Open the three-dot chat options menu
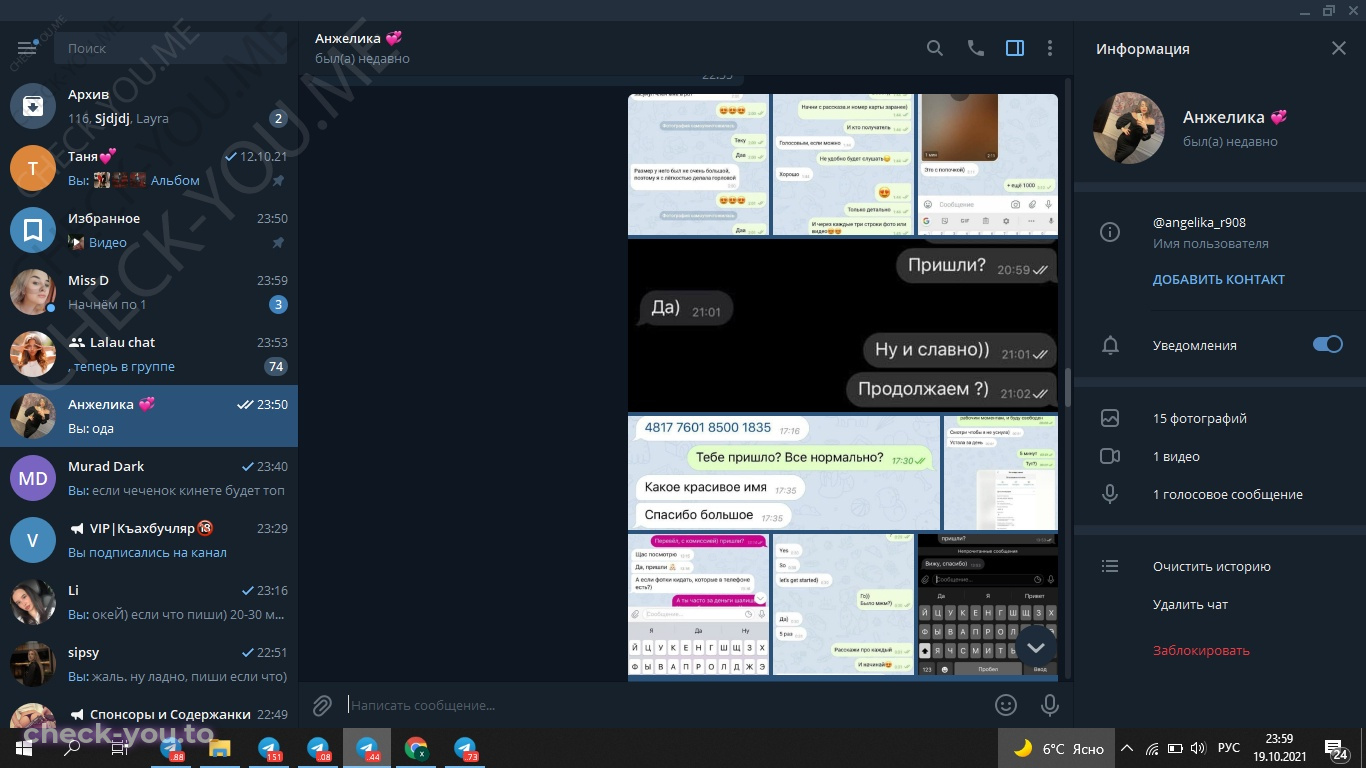1366x768 pixels. [1049, 48]
